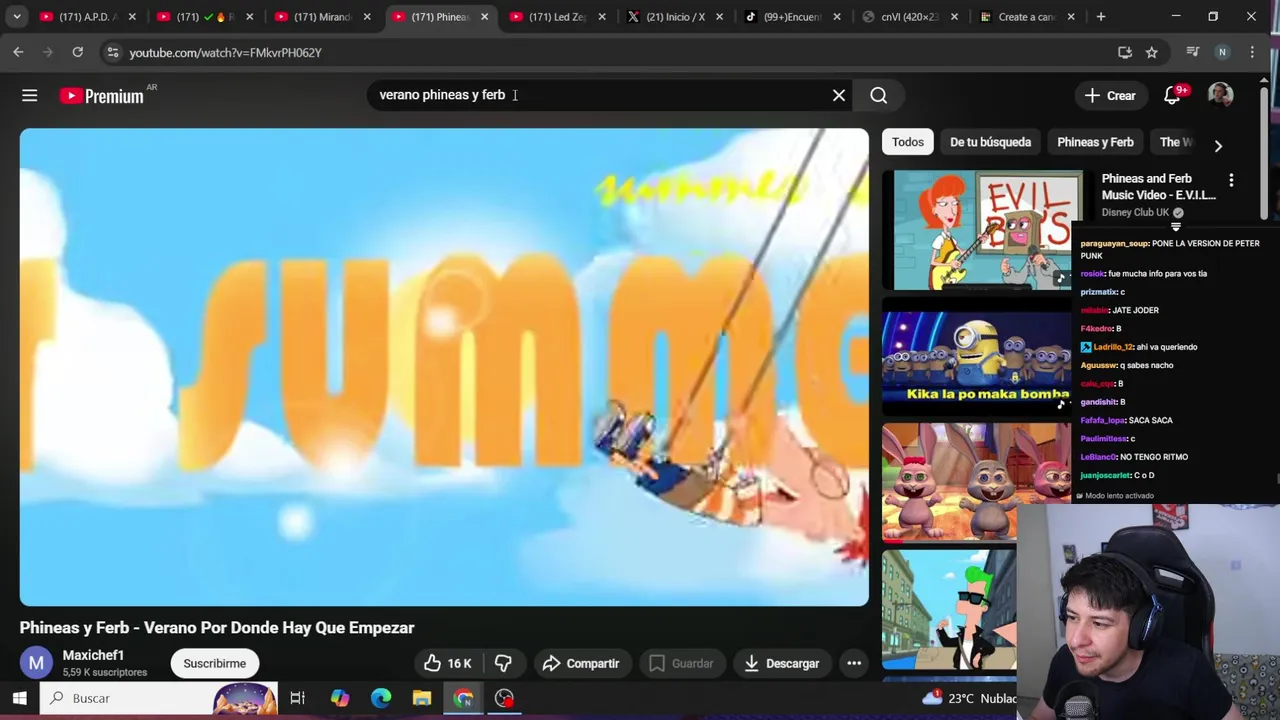Click the address bar URL

(x=225, y=52)
